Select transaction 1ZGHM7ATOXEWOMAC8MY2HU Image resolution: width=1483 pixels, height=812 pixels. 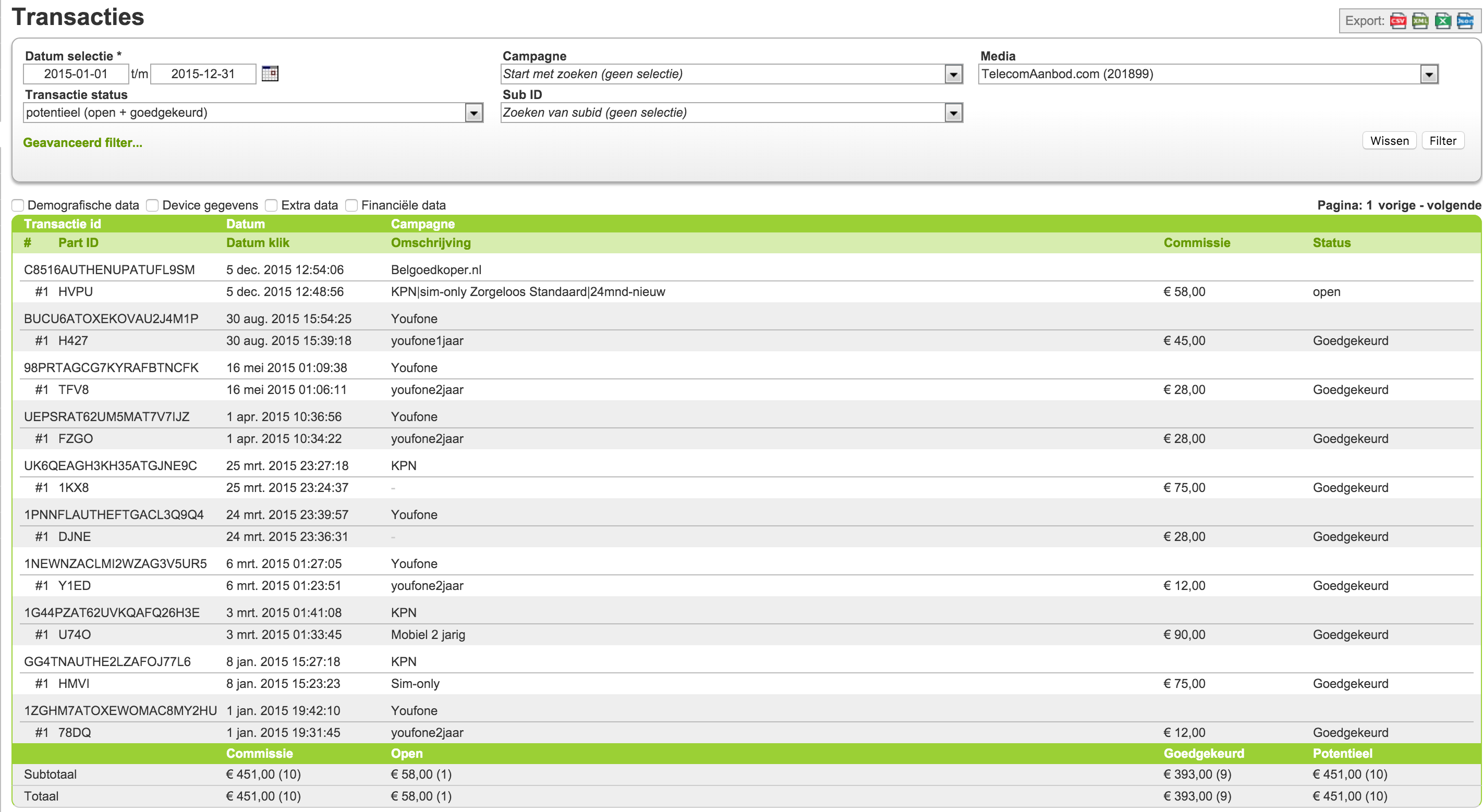120,710
